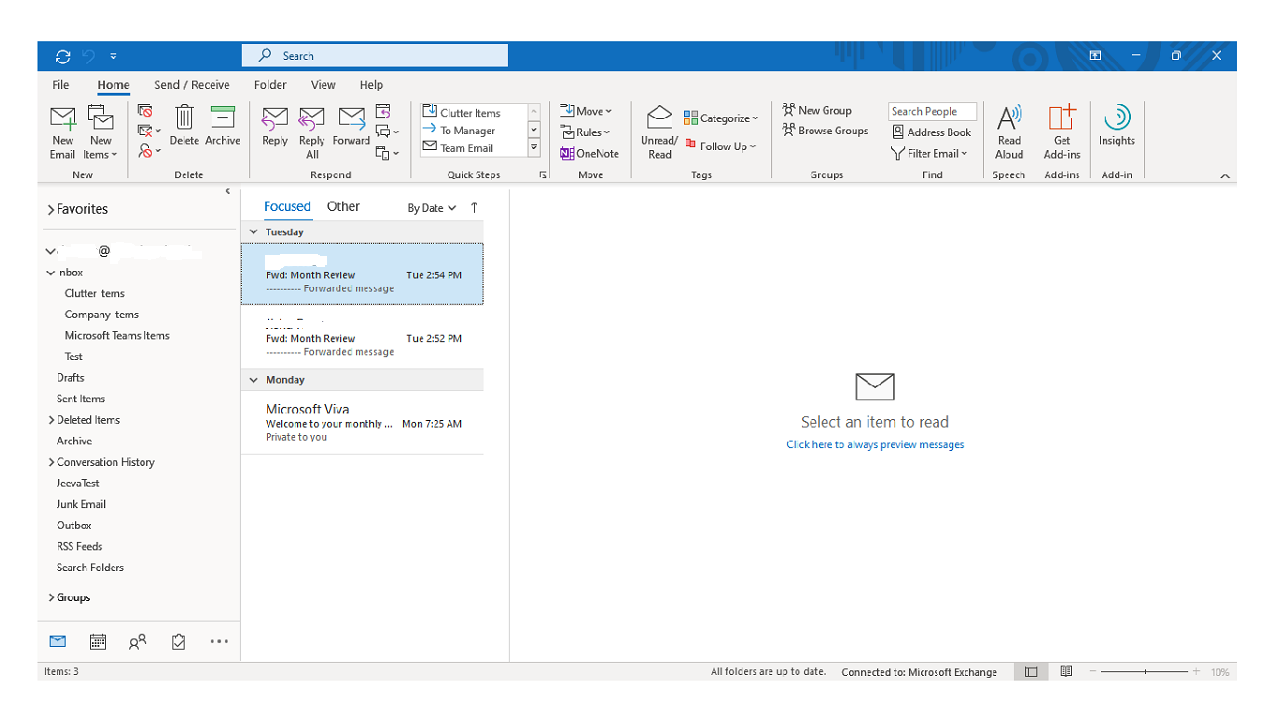Toggle sort order arrow in message list
Image resolution: width=1280 pixels, height=720 pixels.
(474, 208)
